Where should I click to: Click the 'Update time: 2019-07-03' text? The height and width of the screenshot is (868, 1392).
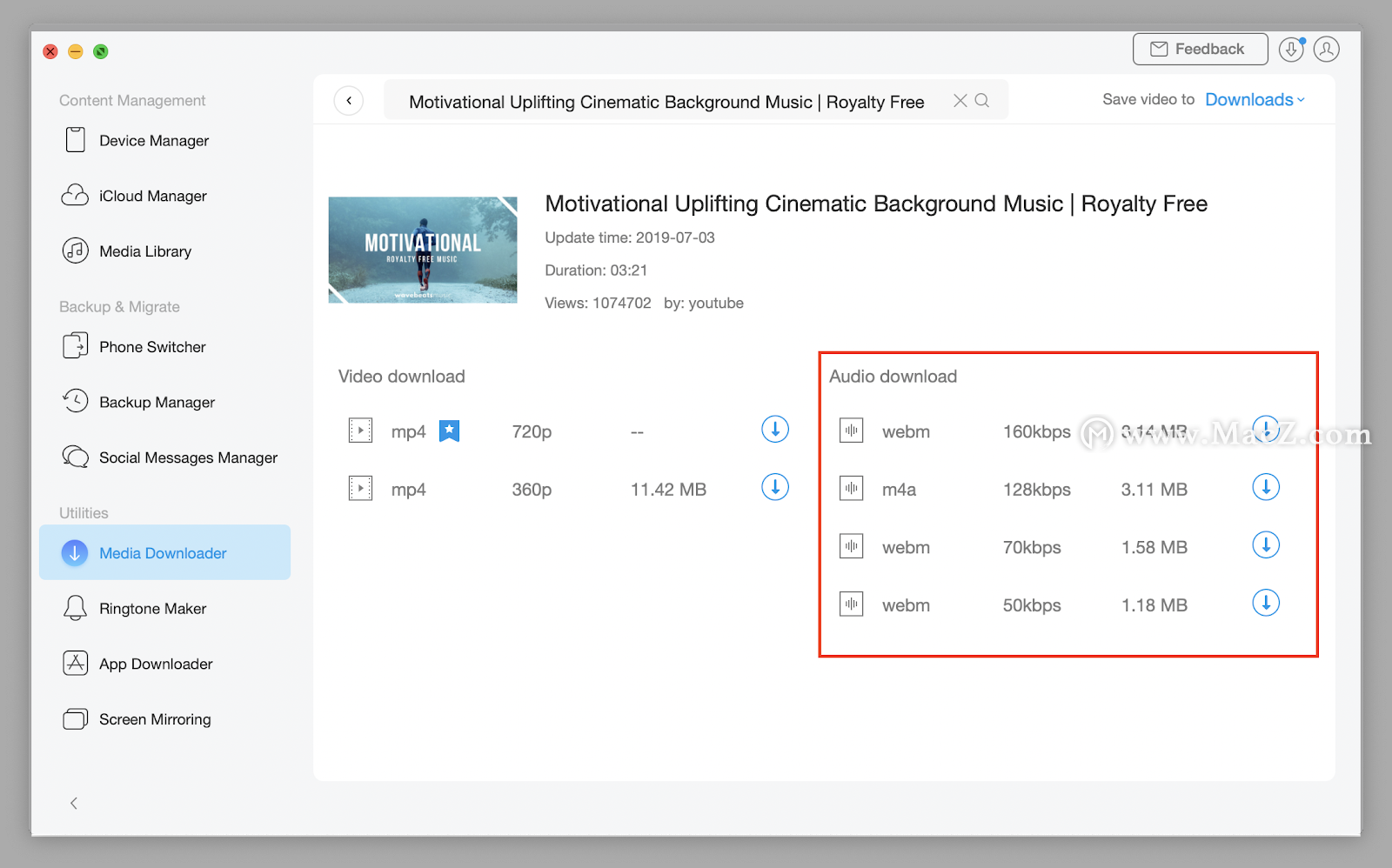click(x=630, y=237)
